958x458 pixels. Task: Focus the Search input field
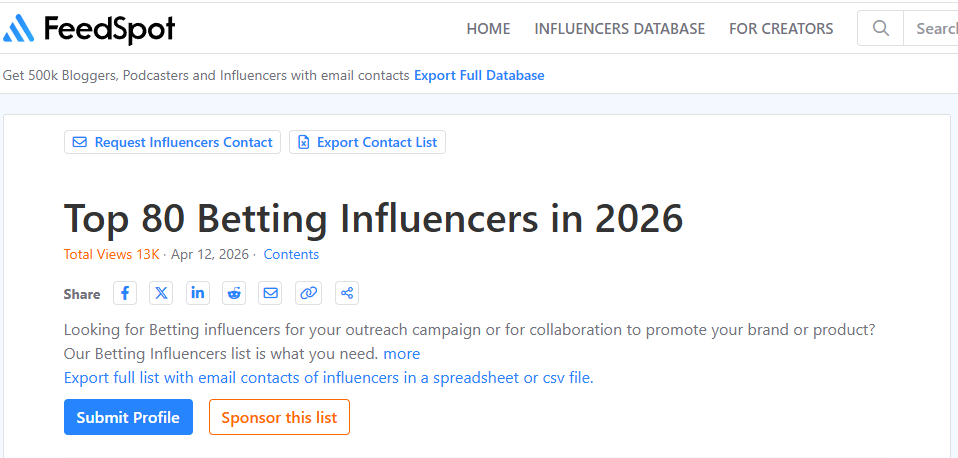click(931, 28)
